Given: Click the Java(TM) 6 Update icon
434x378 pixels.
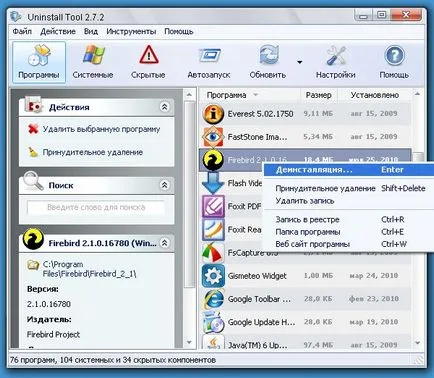Looking at the screenshot, I should tap(213, 342).
